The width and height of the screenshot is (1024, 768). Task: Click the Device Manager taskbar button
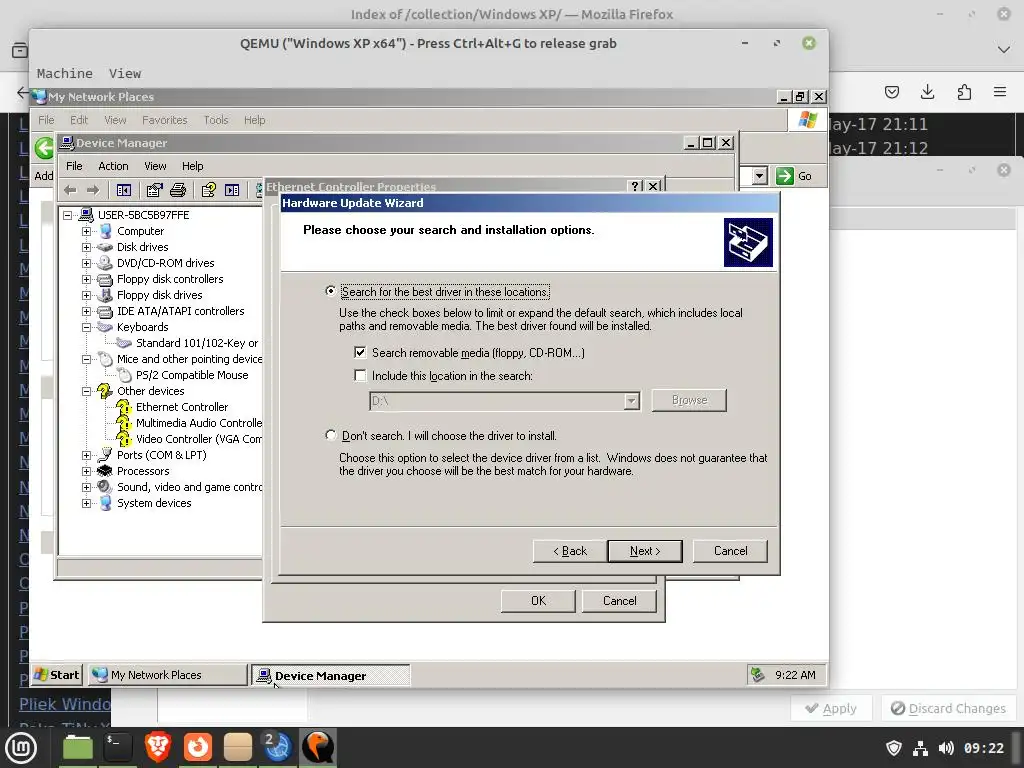coord(331,675)
